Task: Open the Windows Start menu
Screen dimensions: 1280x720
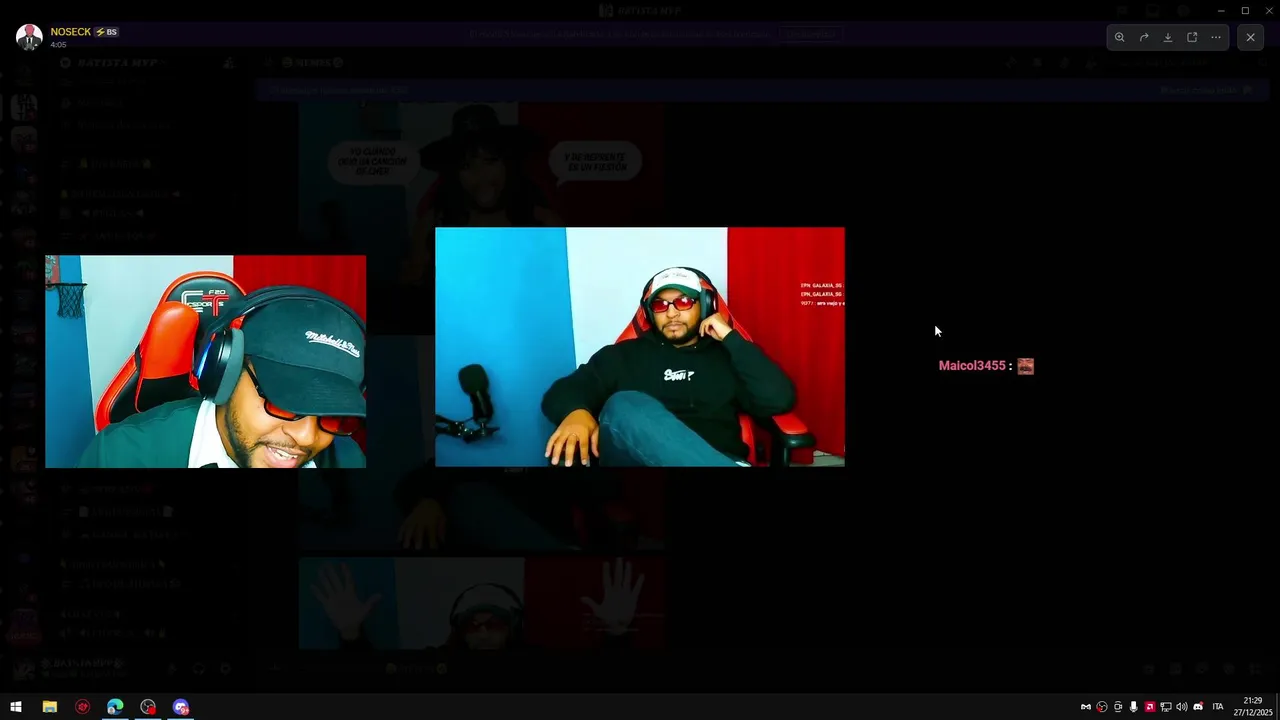Action: click(x=16, y=707)
